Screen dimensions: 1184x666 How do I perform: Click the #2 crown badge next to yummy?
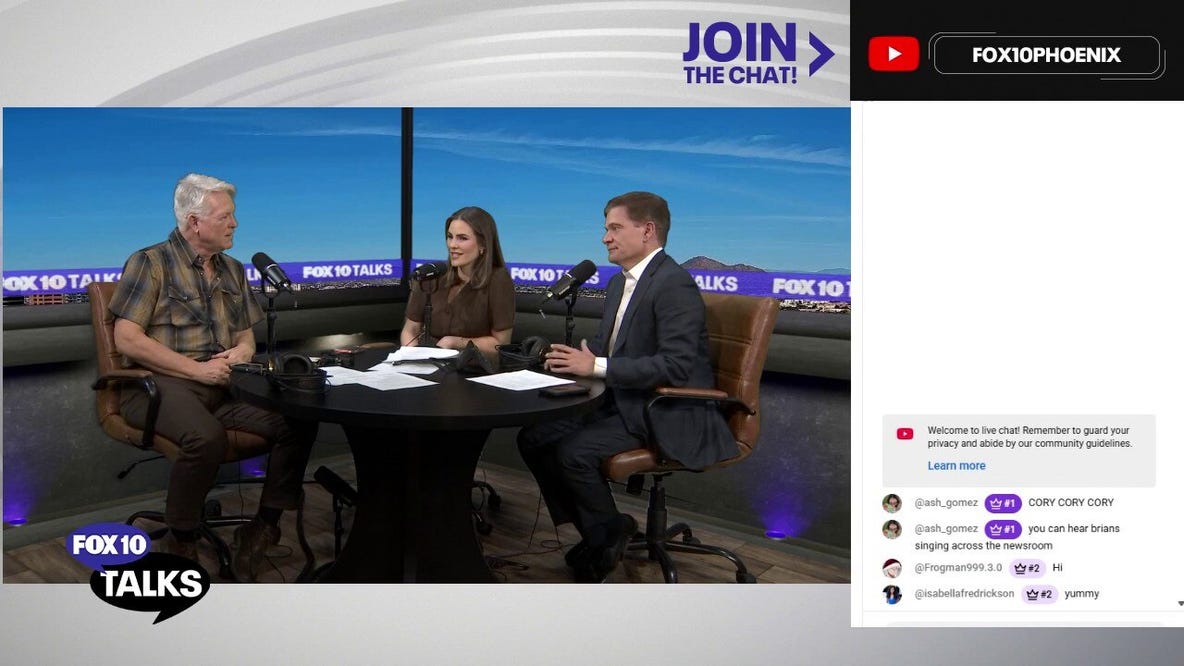coord(1039,594)
